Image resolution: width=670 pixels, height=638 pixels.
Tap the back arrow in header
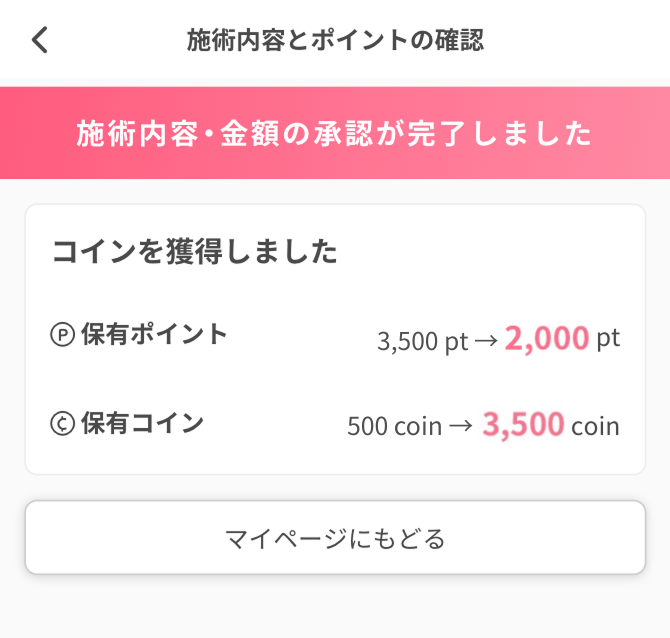point(40,40)
